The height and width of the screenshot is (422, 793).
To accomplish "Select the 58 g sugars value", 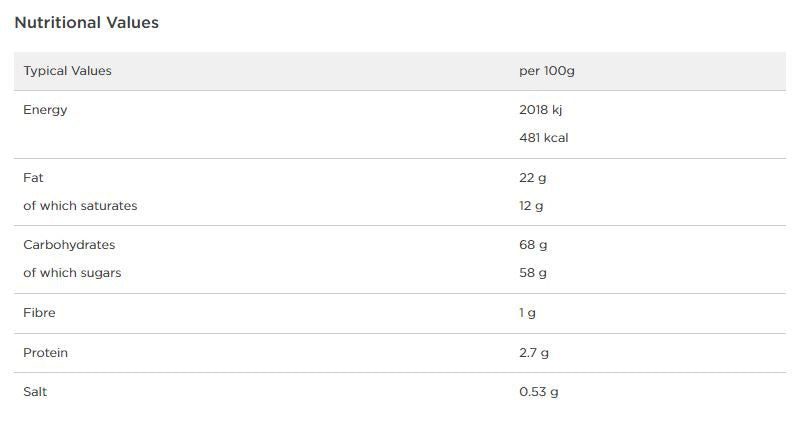I will [533, 273].
